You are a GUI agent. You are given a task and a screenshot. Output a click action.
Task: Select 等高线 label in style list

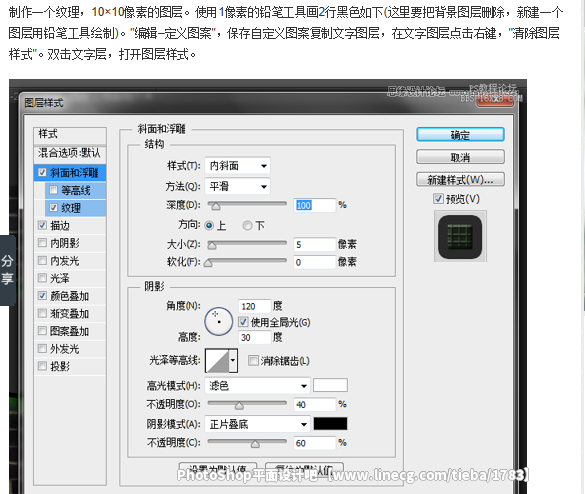(76, 190)
